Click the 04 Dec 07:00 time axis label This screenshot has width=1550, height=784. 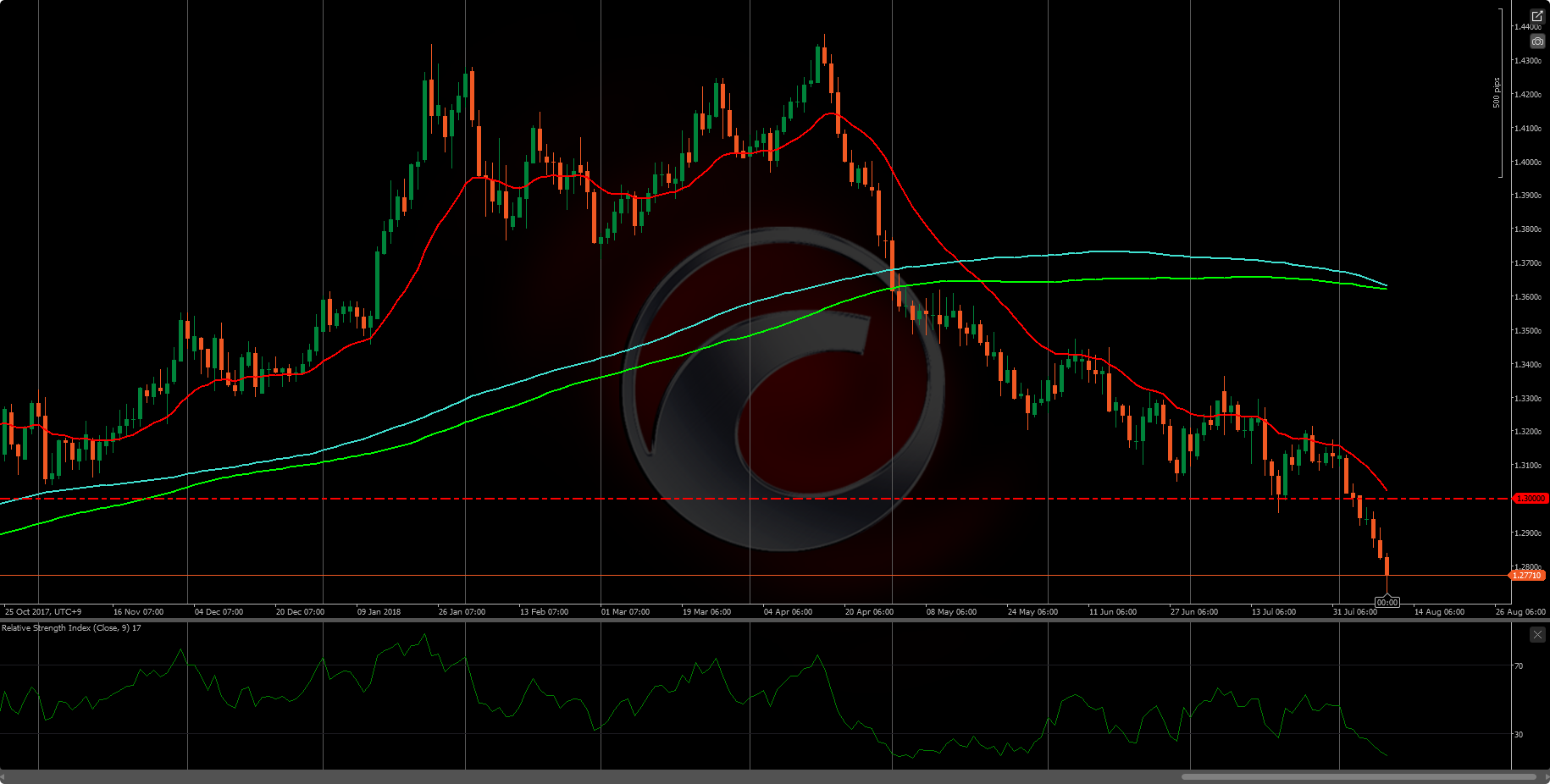pyautogui.click(x=219, y=611)
